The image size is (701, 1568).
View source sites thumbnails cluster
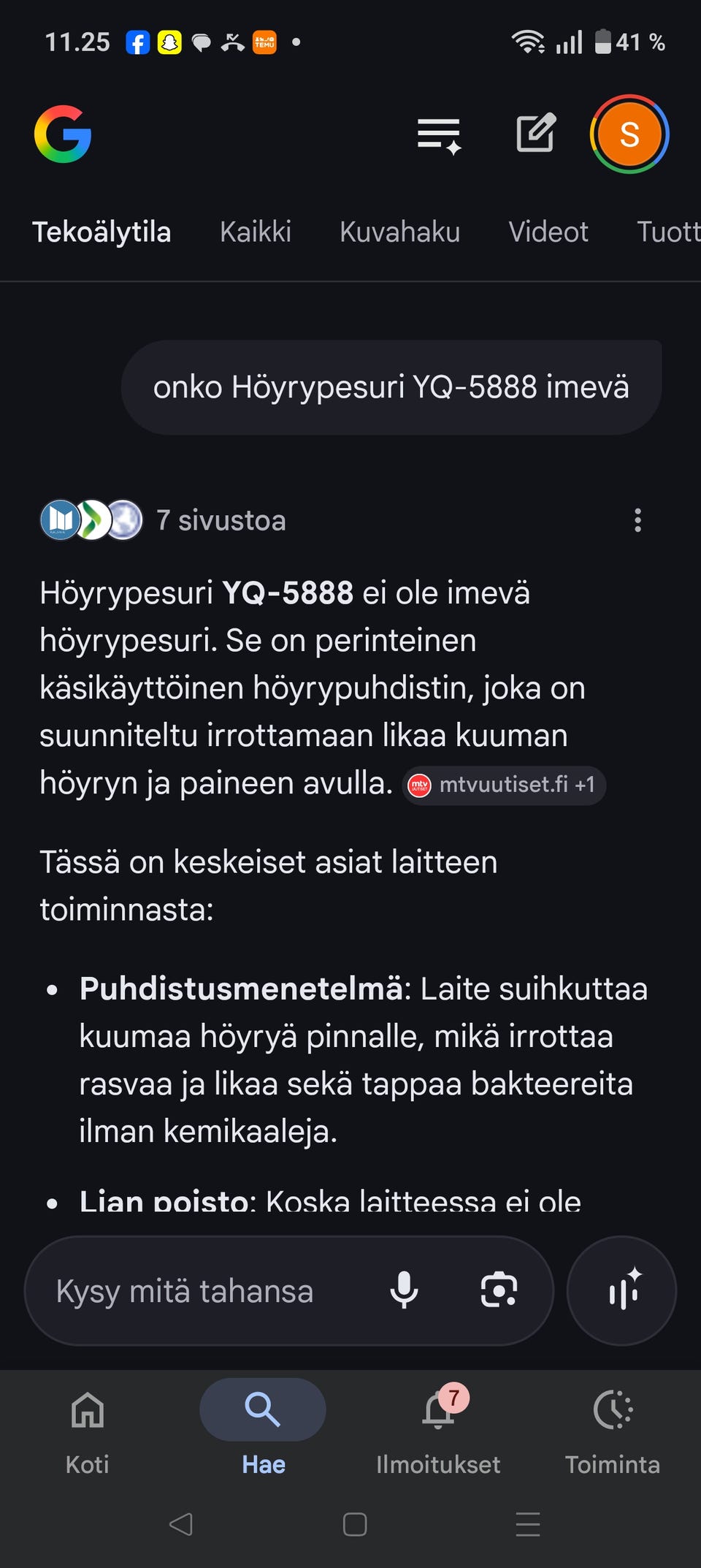(89, 520)
